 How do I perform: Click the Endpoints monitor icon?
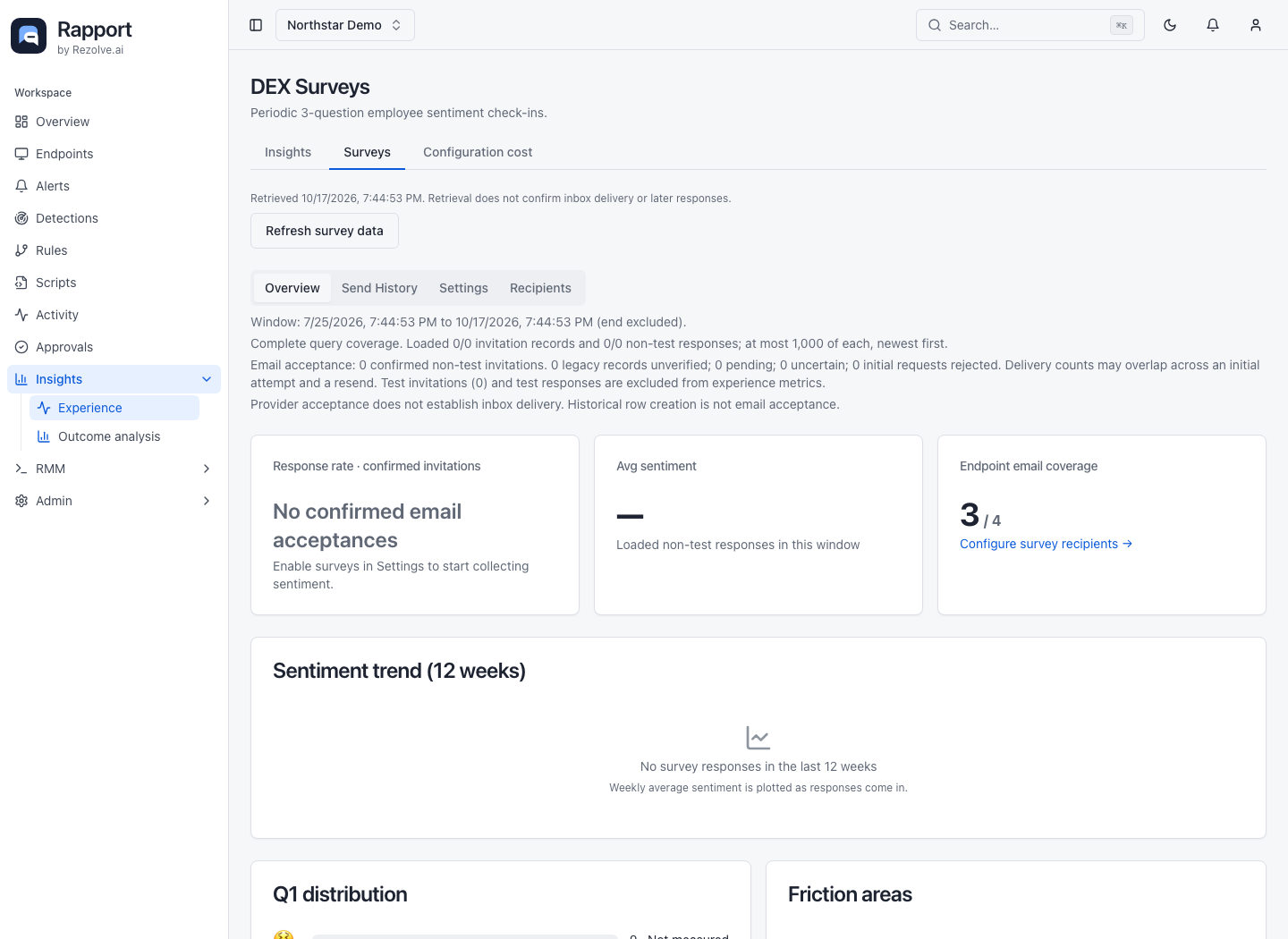coord(21,154)
